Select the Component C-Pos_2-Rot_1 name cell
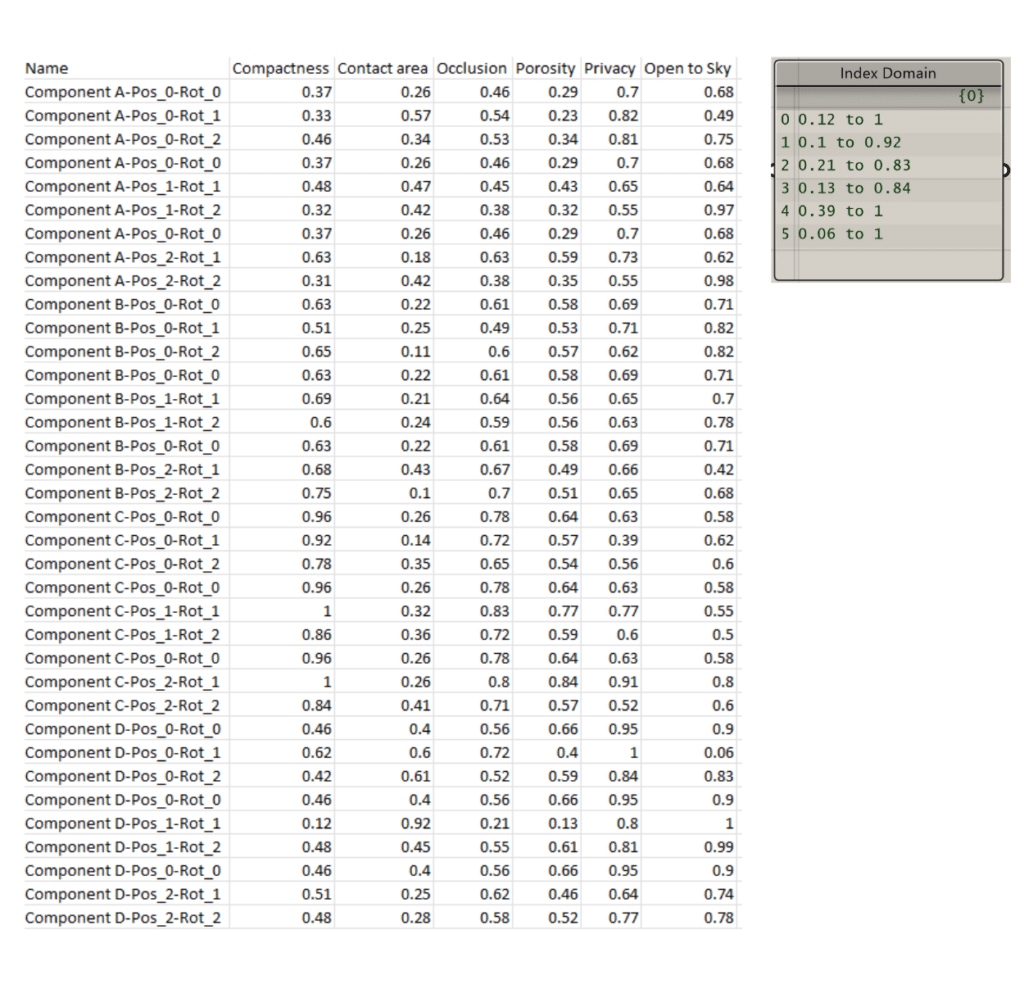1024x989 pixels. pyautogui.click(x=123, y=682)
